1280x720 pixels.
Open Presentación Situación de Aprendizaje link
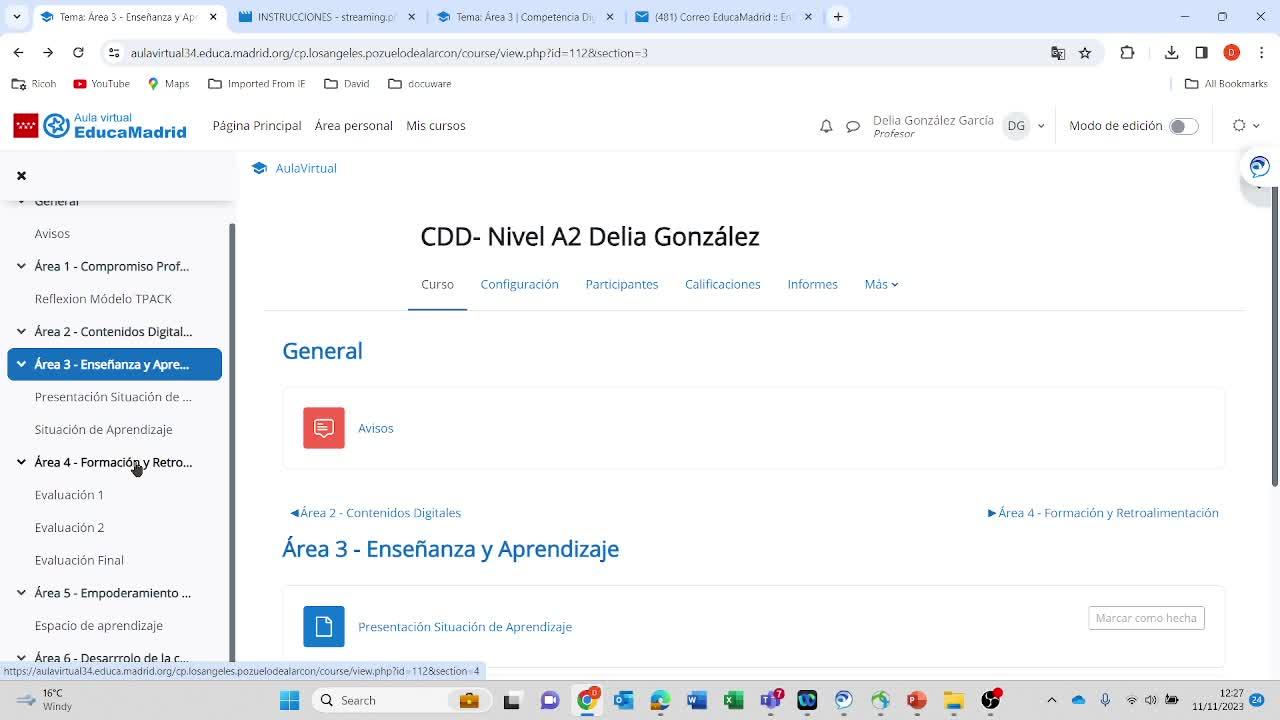465,627
